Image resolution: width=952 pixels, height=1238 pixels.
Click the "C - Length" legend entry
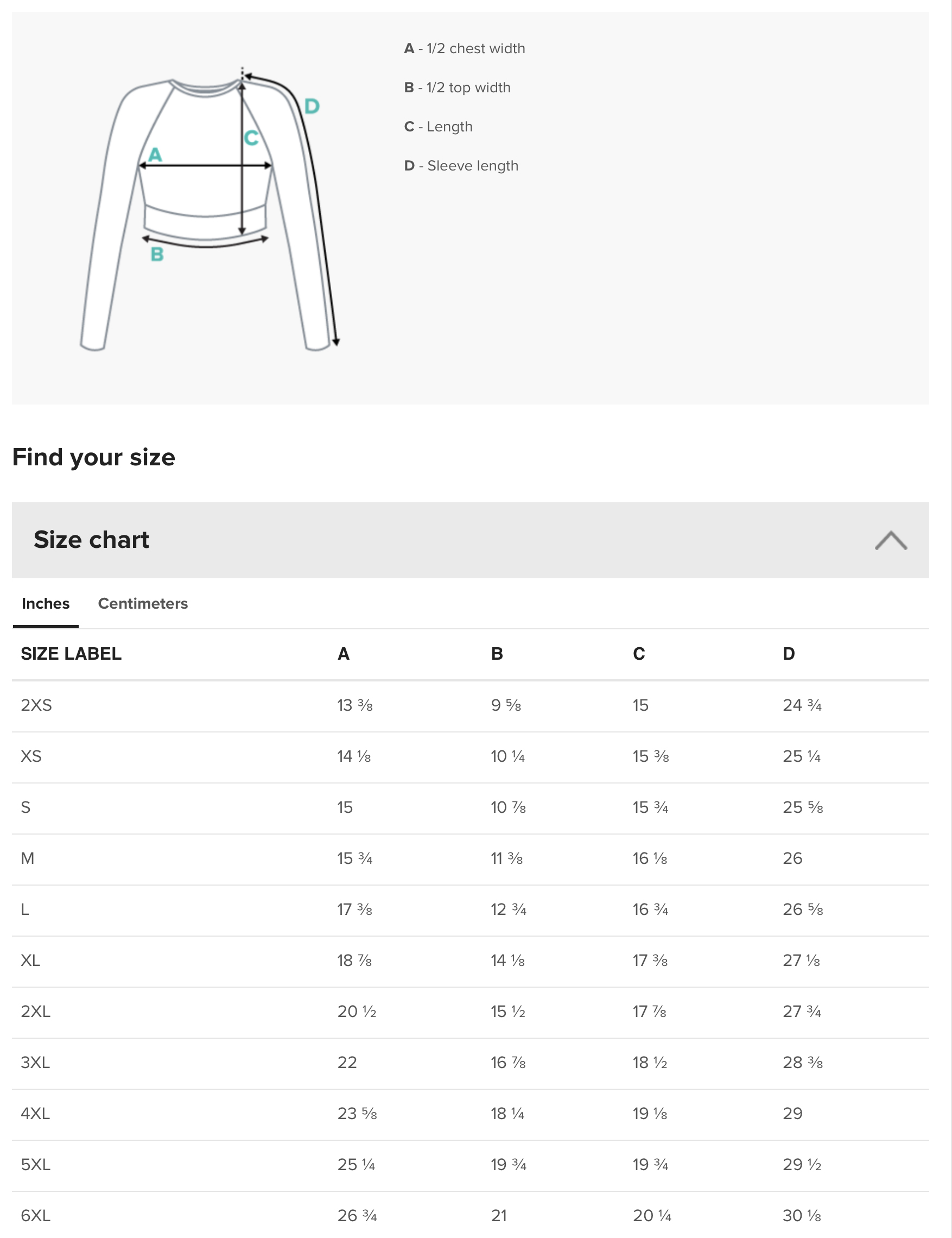click(x=438, y=127)
